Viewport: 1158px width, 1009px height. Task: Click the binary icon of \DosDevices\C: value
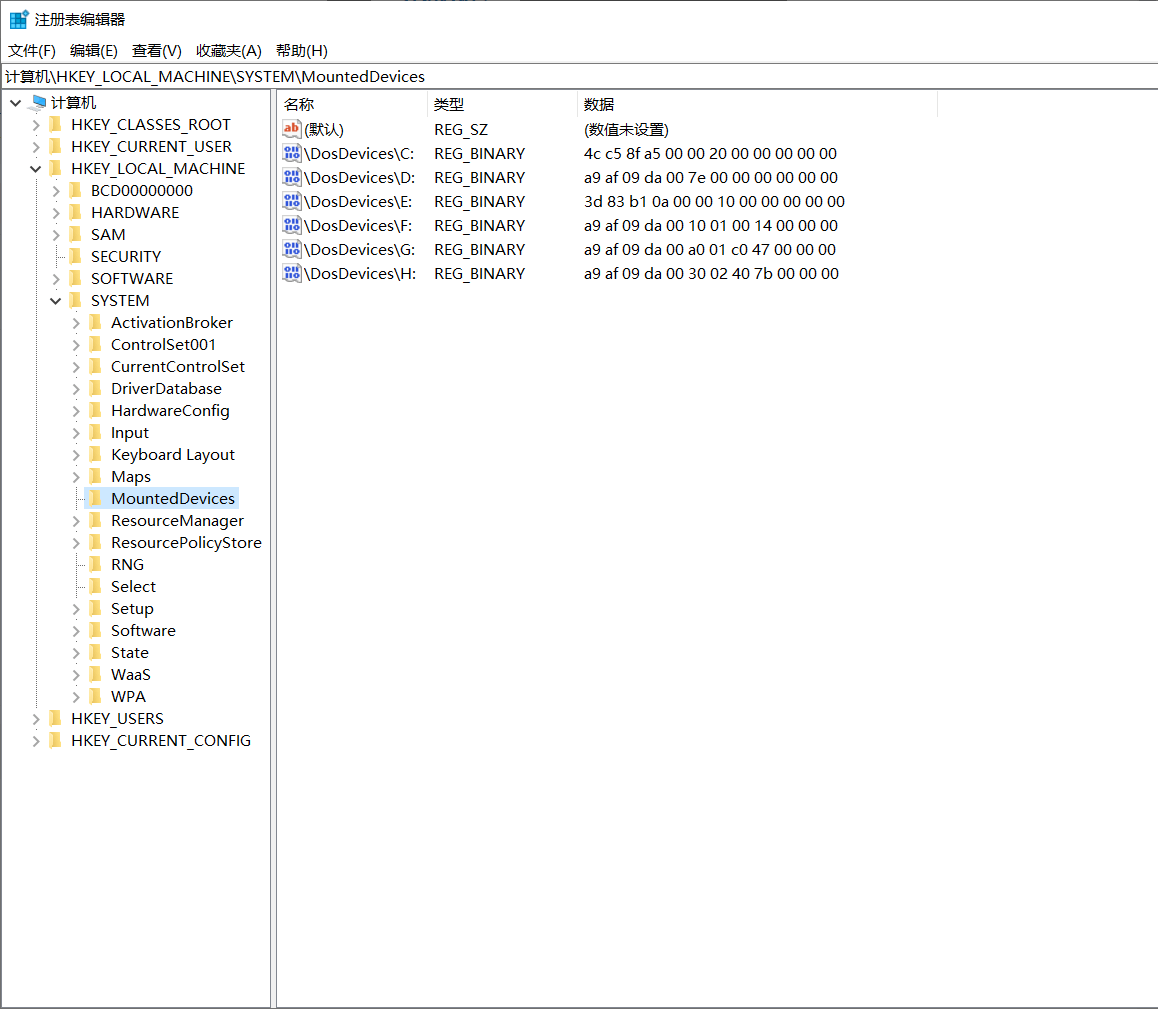(292, 154)
